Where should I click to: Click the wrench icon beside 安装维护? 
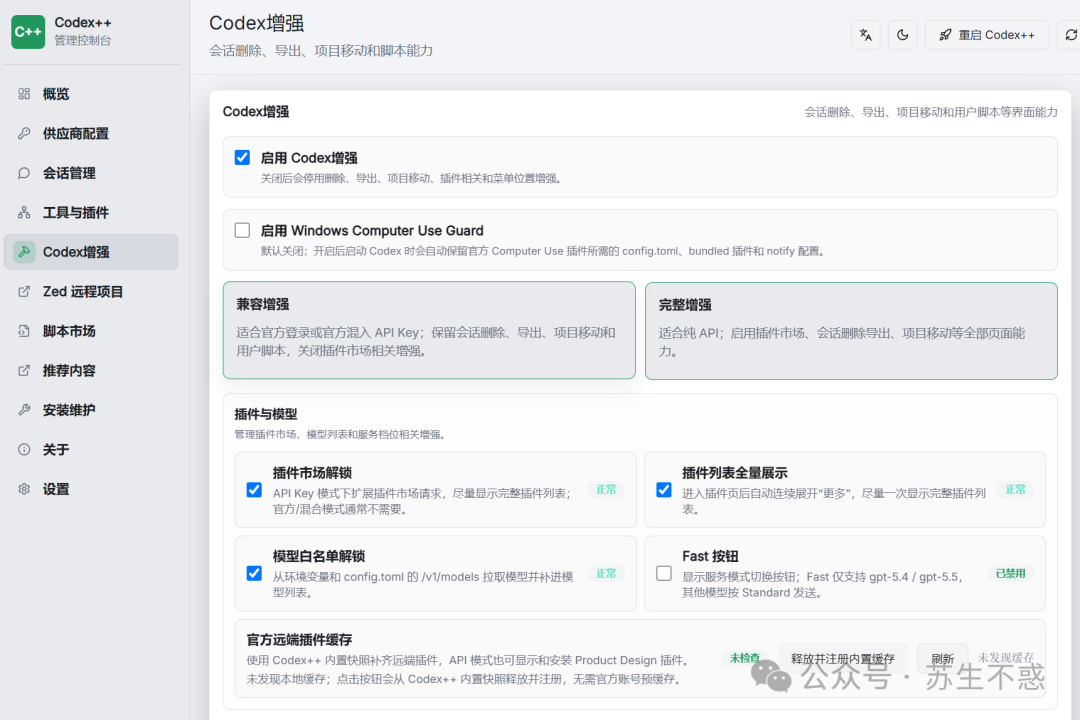point(24,410)
